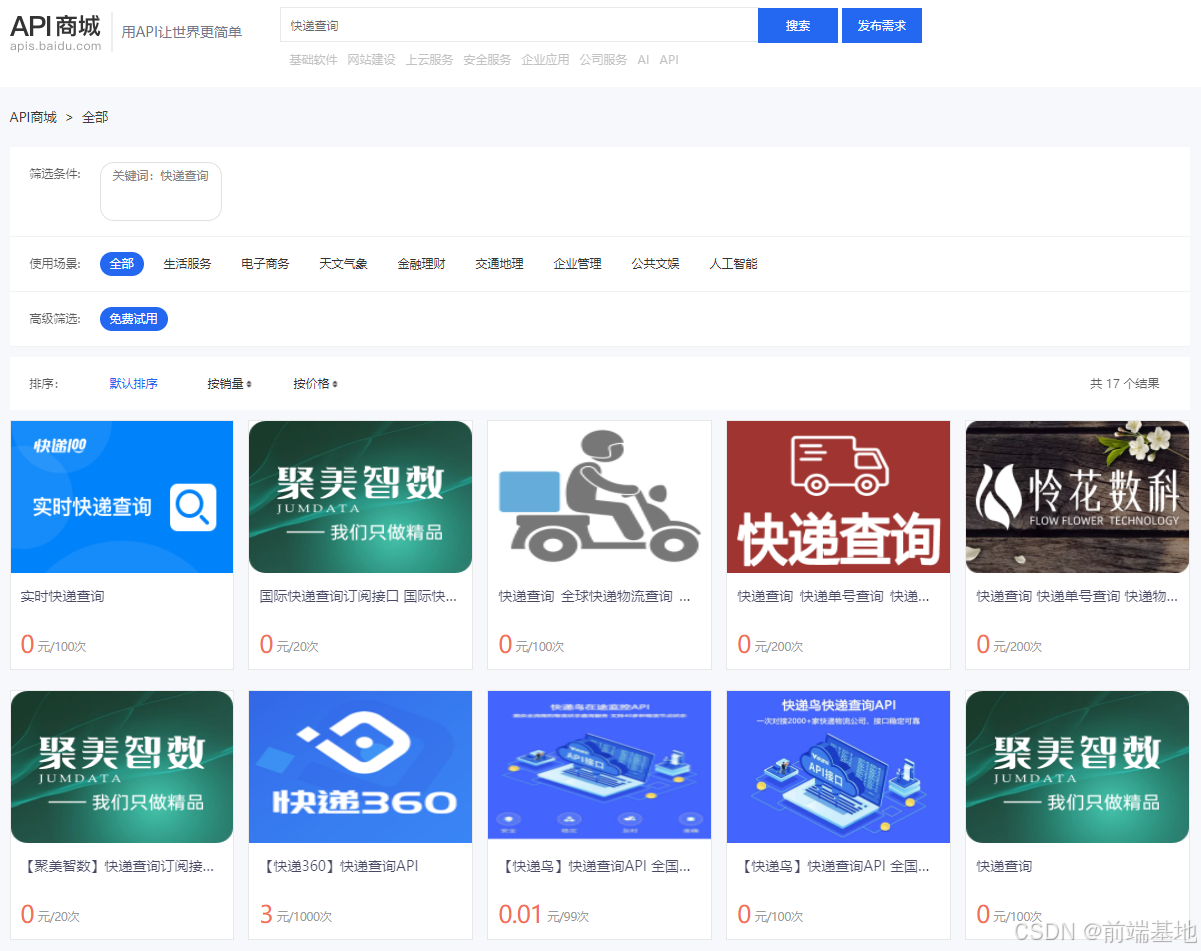
Task: Click the 快递查询 全球快递物流查询 title
Action: click(594, 596)
